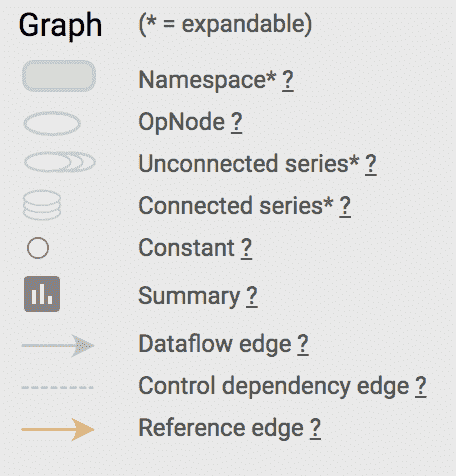
Task: Open the help question mark beside Control dependency edge
Action: point(421,386)
